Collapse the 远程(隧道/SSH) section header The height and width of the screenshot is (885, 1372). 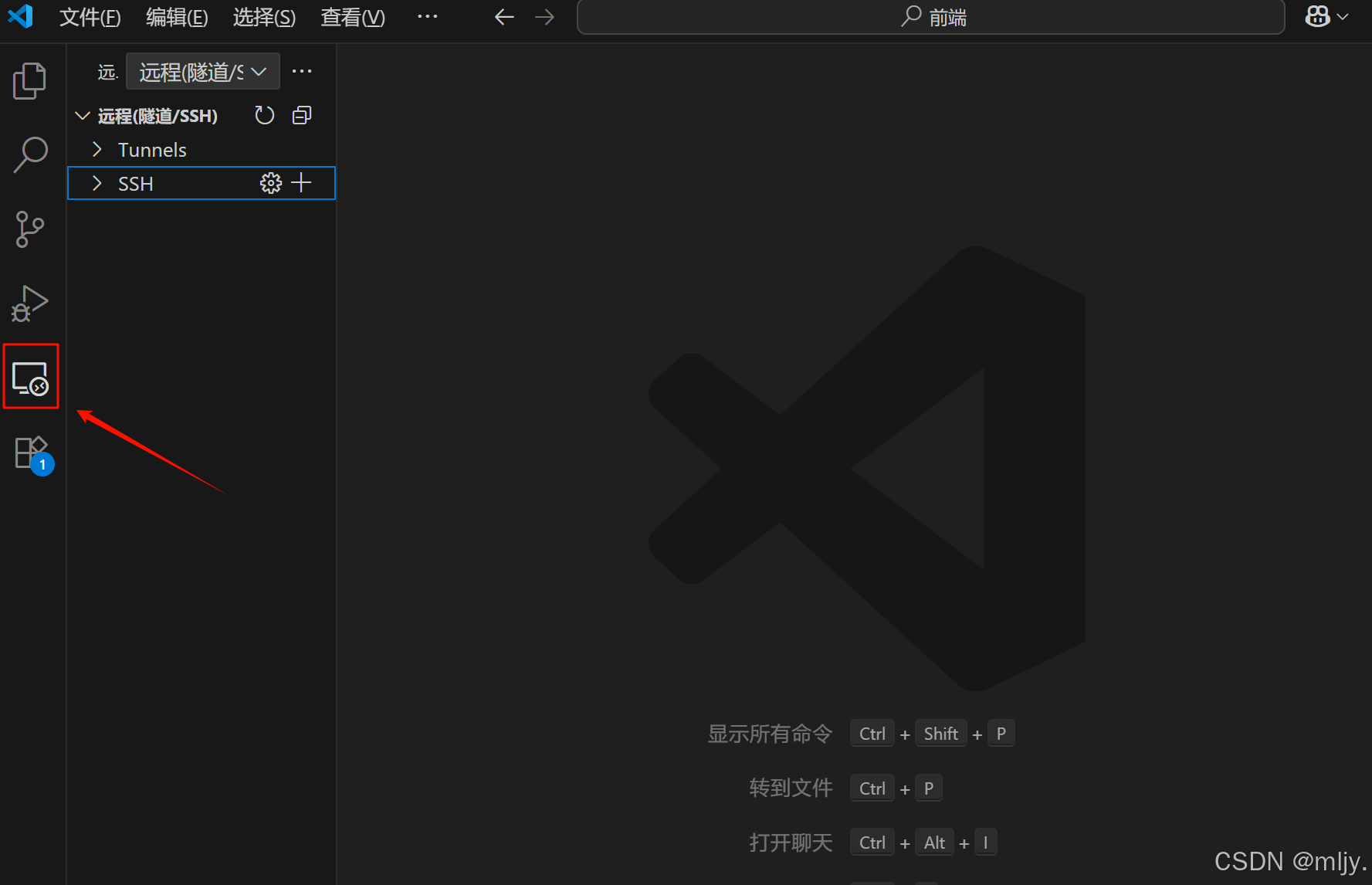(x=83, y=116)
